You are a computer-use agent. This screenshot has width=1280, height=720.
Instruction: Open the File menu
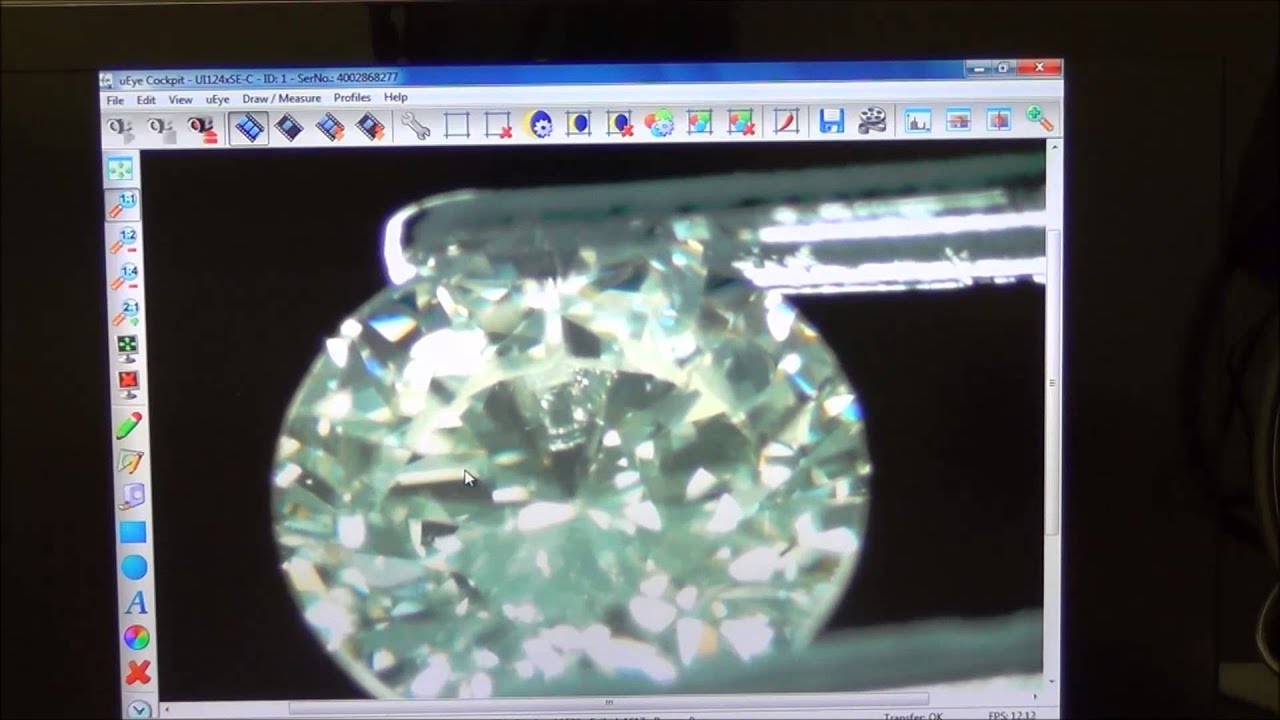(115, 101)
